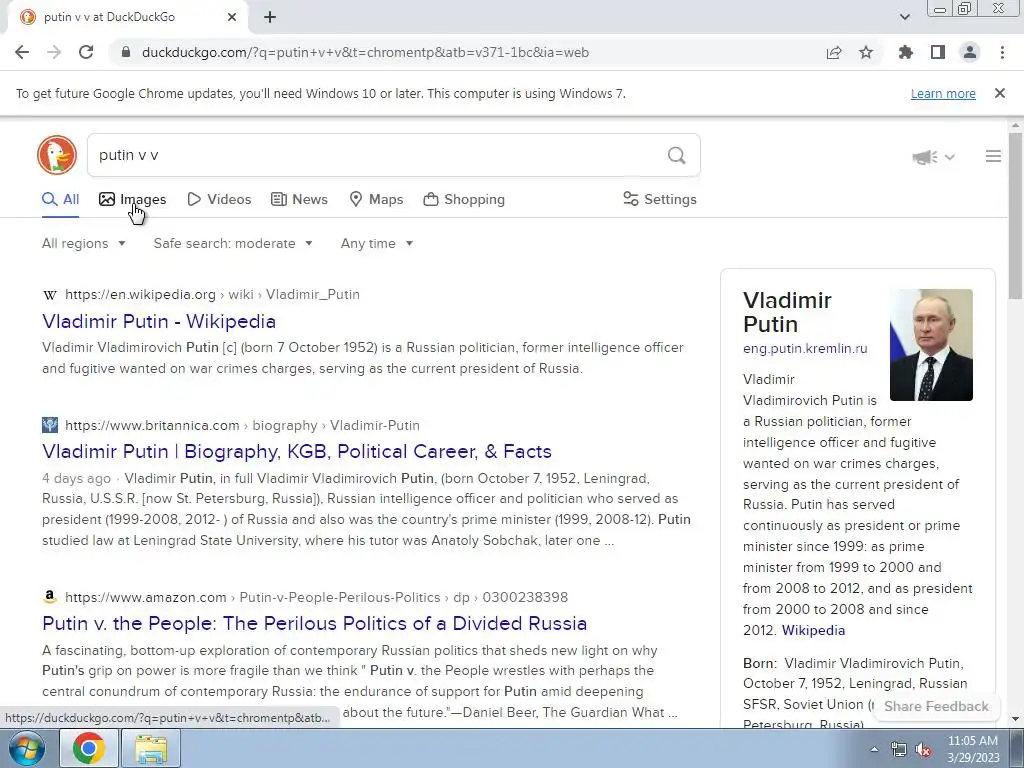
Task: Click the Britannica favicon
Action: 50,425
